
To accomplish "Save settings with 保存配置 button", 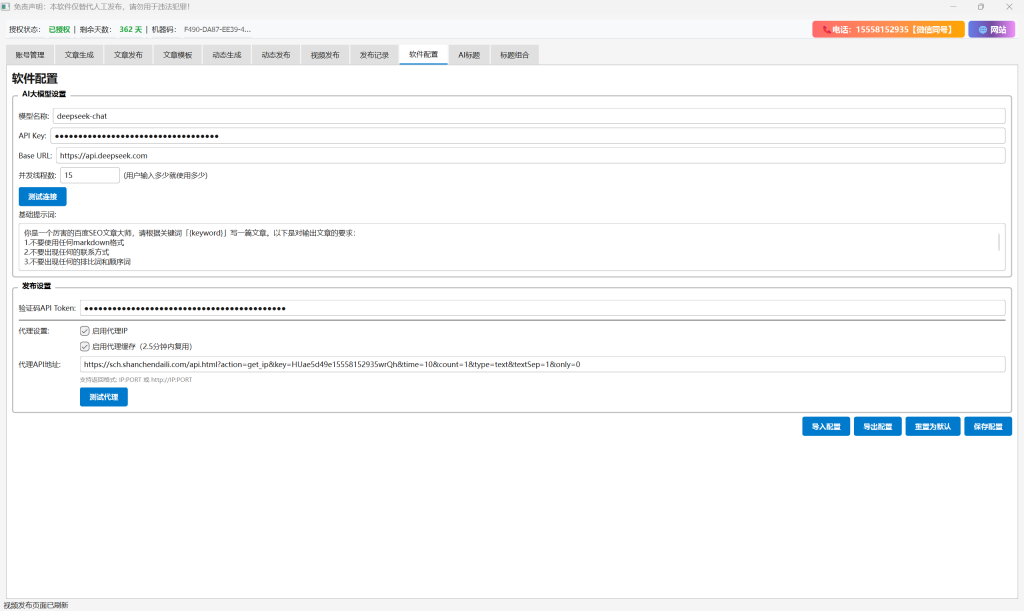I will pos(988,427).
